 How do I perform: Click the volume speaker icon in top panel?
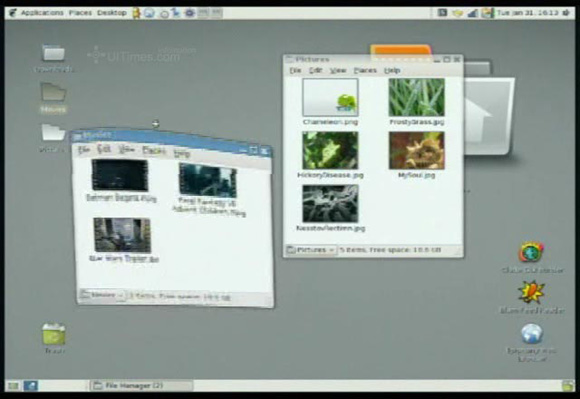tap(566, 13)
